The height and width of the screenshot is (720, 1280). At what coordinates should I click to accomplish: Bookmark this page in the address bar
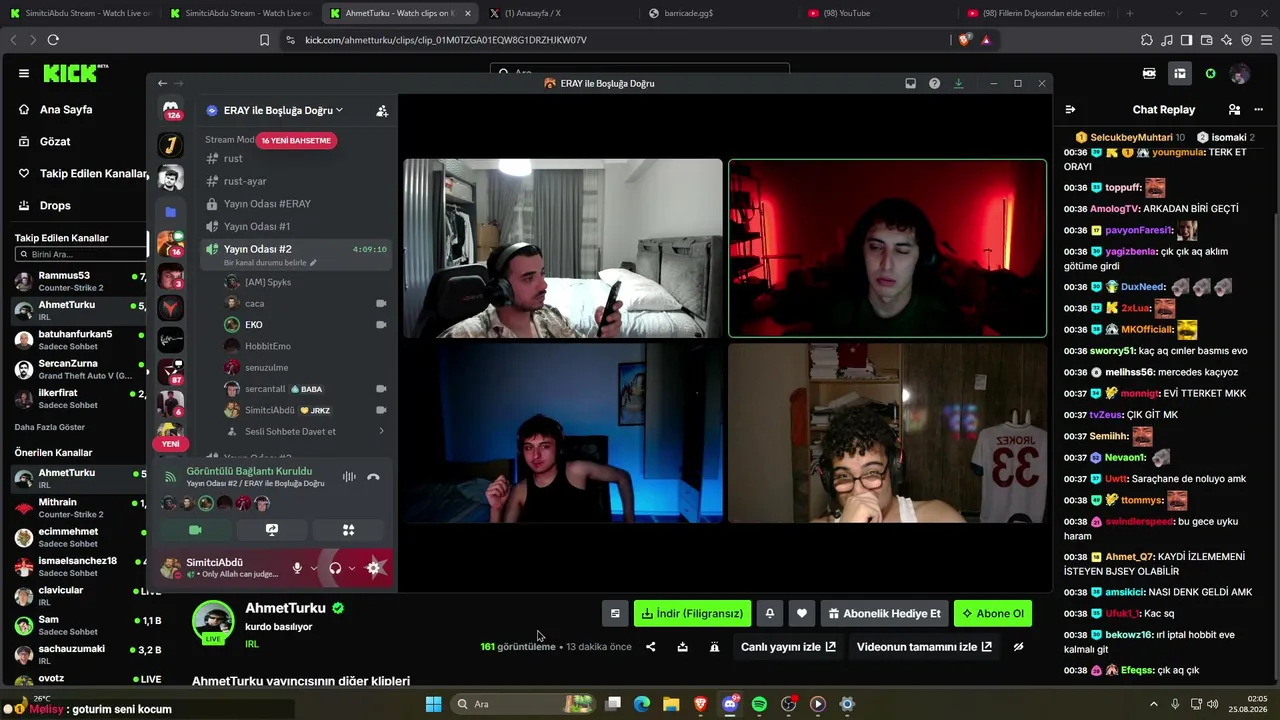[x=264, y=40]
